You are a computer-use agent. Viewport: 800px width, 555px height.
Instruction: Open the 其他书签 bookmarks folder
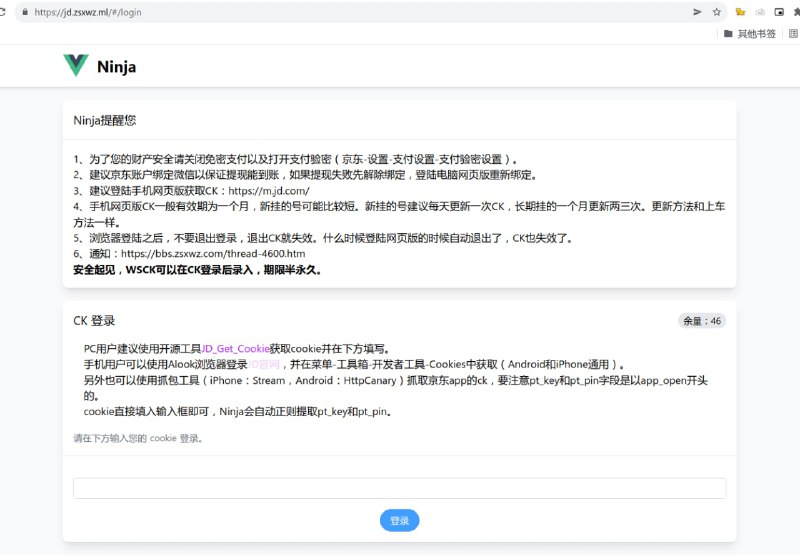(750, 33)
